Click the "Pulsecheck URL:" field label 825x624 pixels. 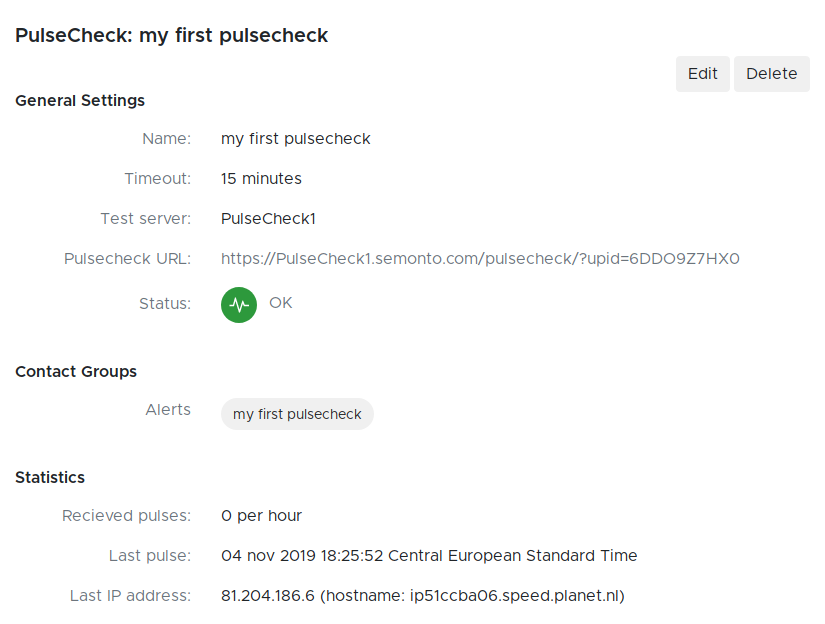127,259
